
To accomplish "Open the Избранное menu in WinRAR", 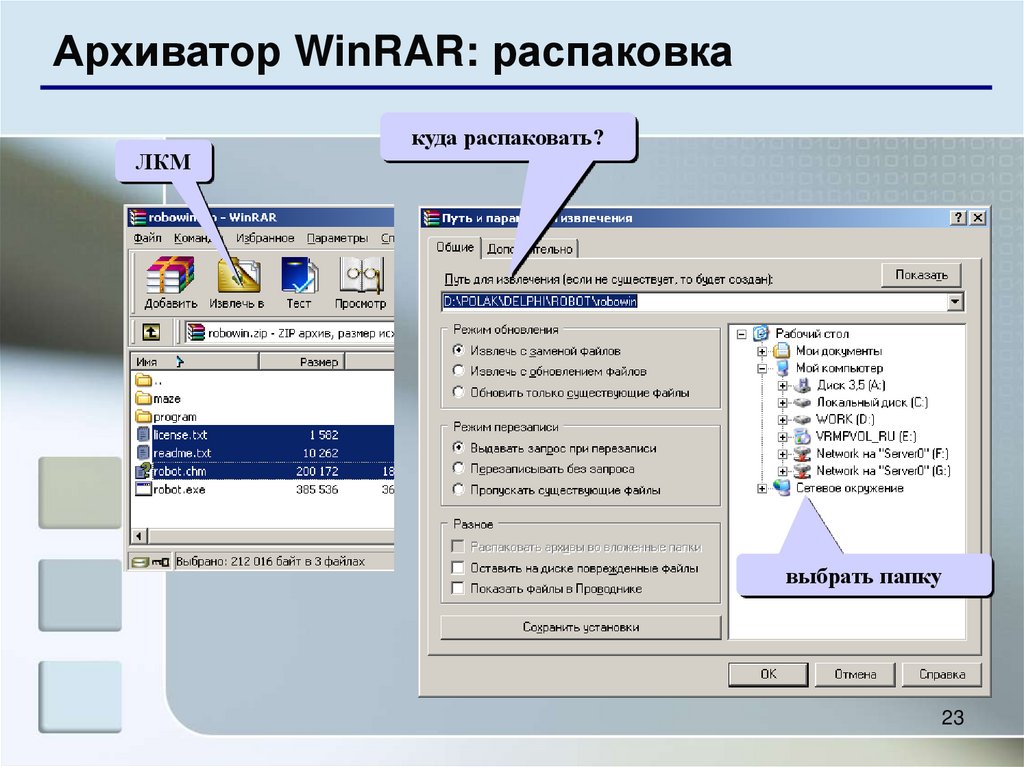I will tap(265, 238).
